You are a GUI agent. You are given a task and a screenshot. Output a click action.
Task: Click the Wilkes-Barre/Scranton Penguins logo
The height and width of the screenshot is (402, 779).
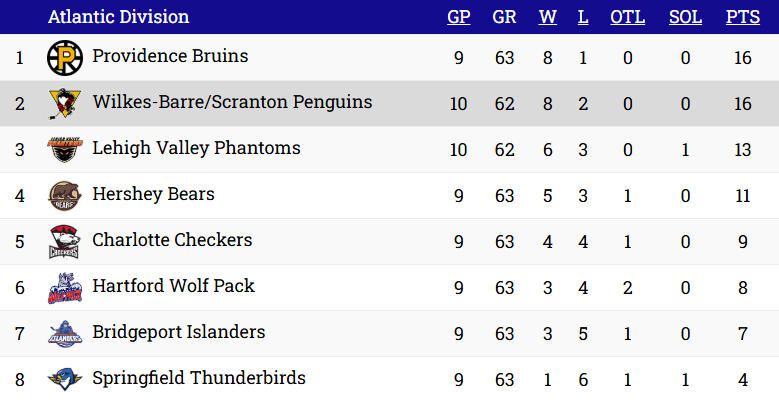[64, 104]
